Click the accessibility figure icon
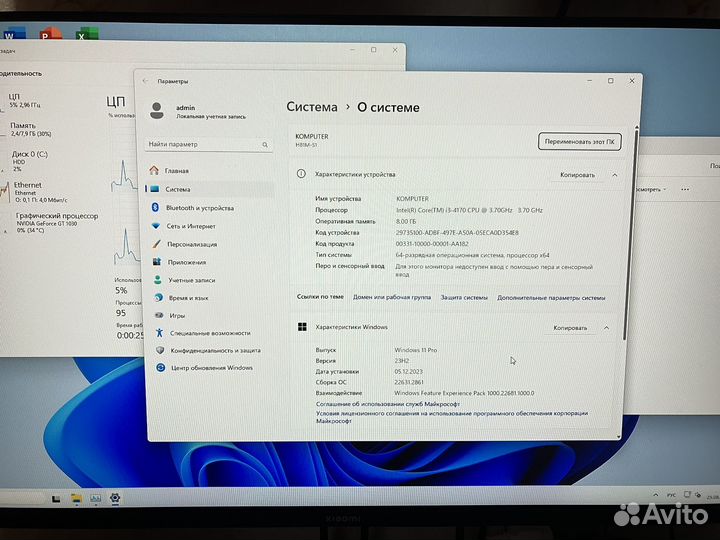Image resolution: width=720 pixels, height=540 pixels. coord(159,332)
